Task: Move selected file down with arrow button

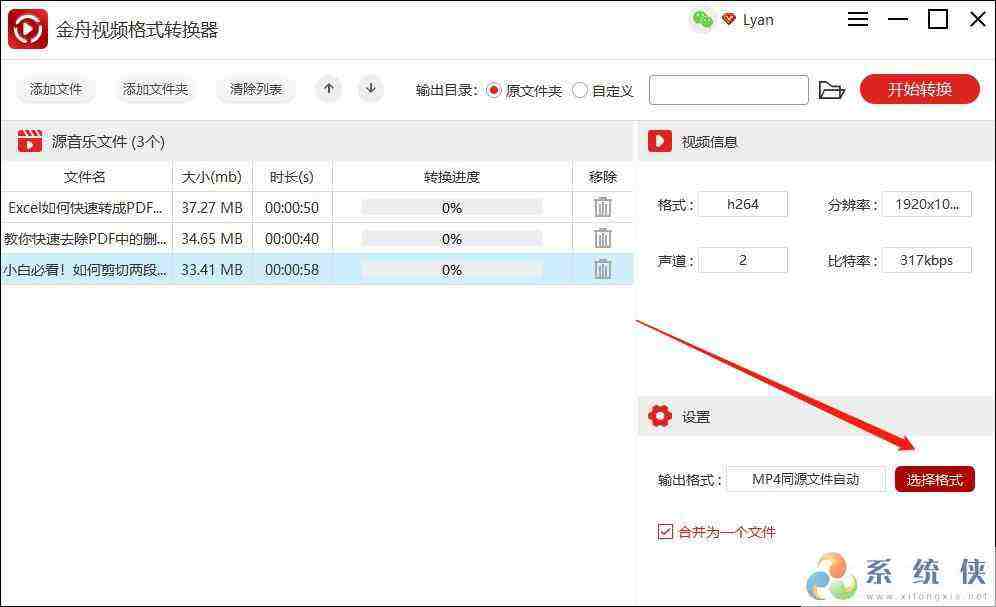Action: pyautogui.click(x=371, y=89)
